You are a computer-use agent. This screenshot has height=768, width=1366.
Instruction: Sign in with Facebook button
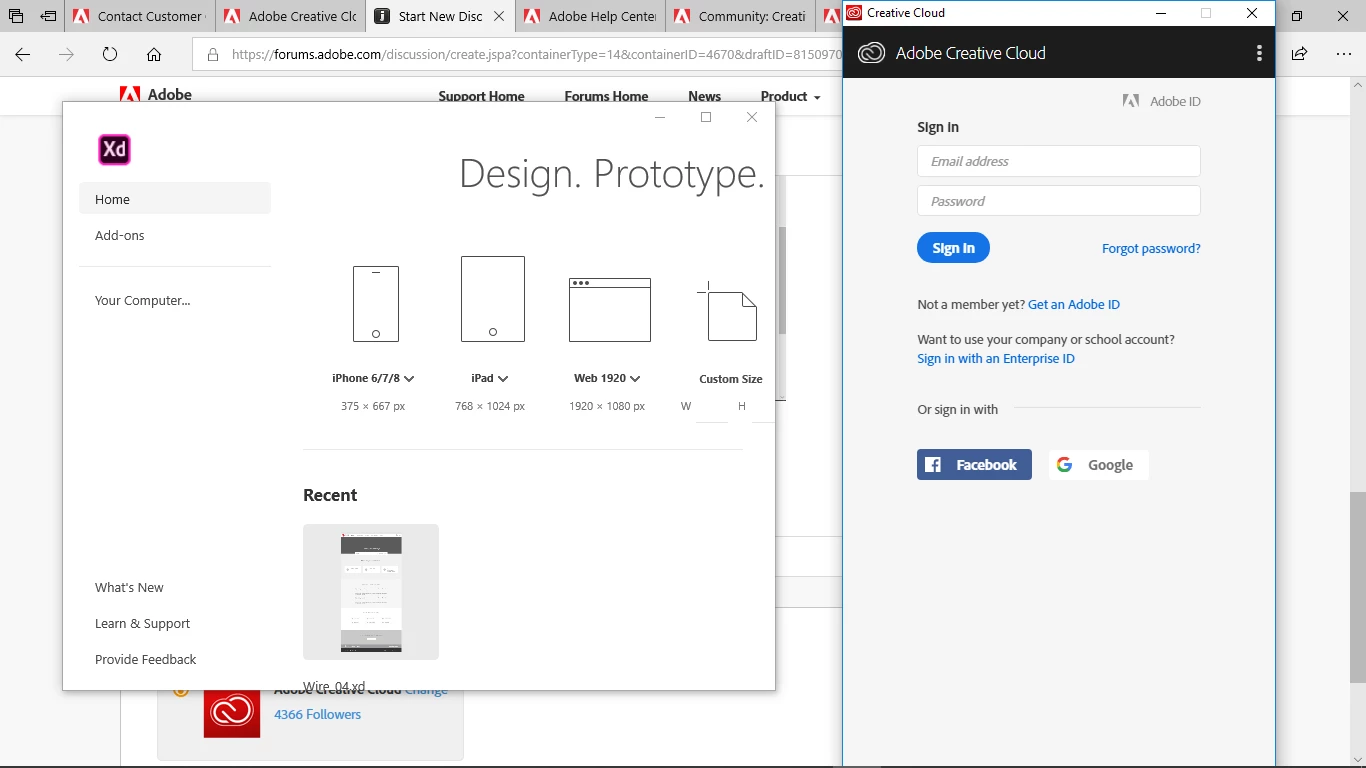pos(974,465)
